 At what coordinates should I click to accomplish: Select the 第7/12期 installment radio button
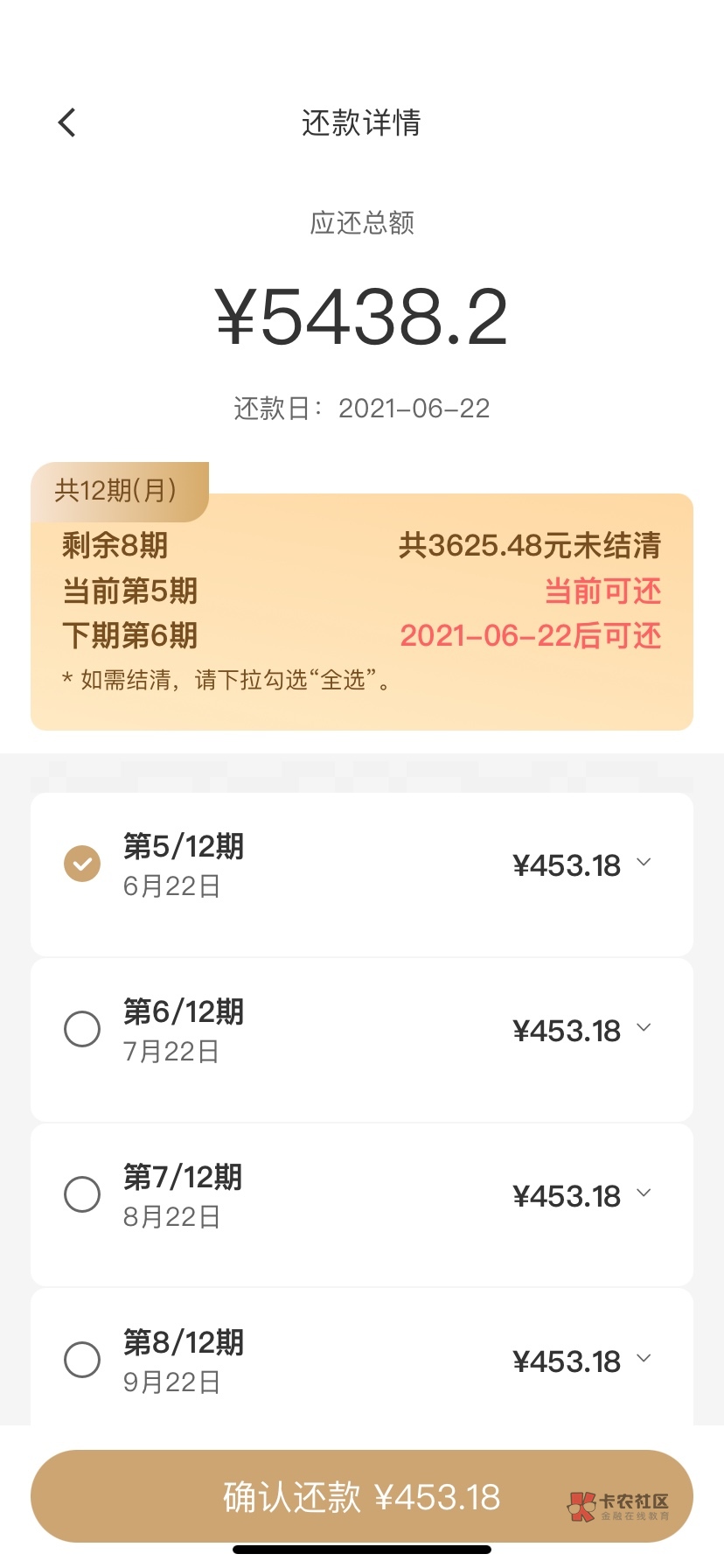[x=82, y=1194]
